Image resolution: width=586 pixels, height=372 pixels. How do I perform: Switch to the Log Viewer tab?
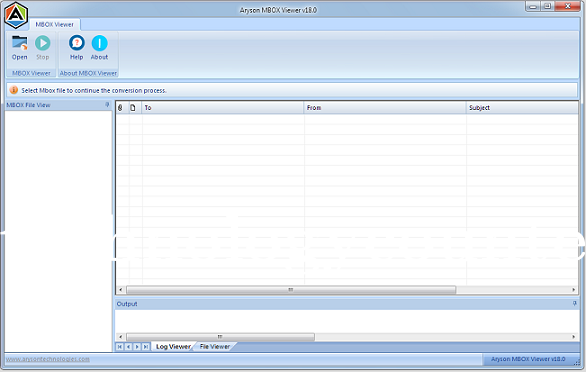click(x=173, y=347)
